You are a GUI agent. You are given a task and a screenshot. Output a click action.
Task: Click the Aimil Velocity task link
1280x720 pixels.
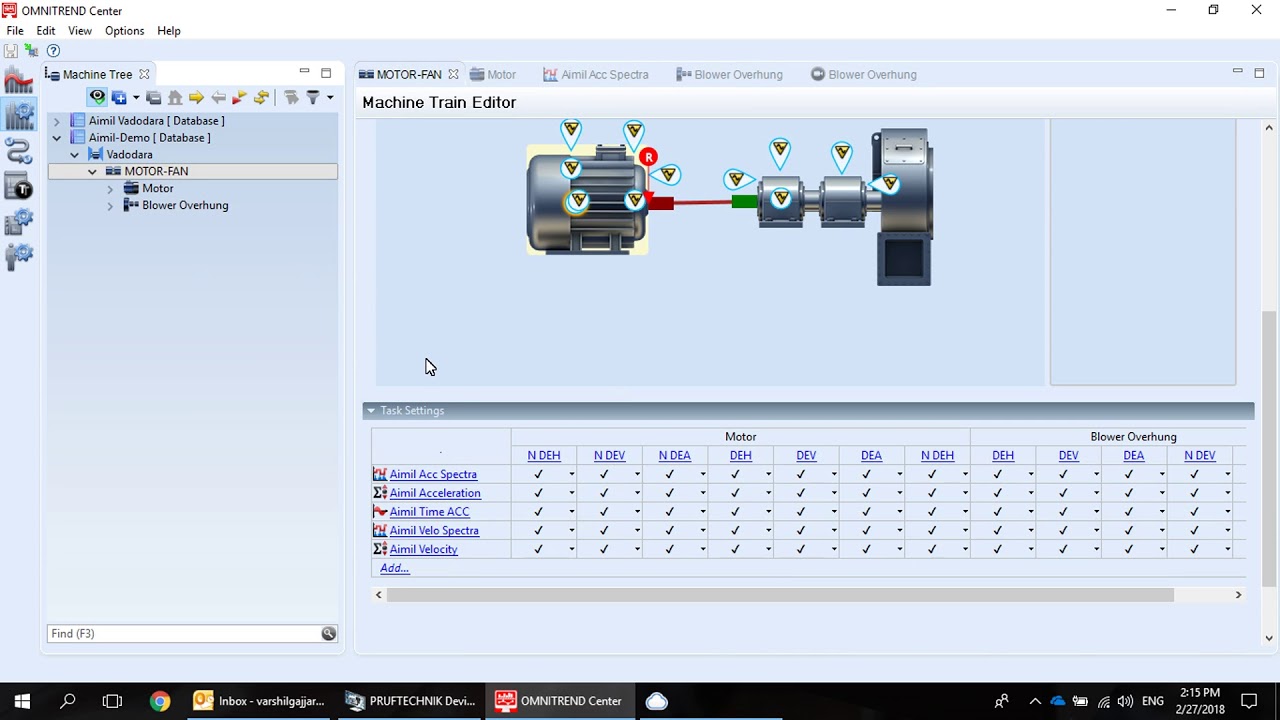coord(424,549)
